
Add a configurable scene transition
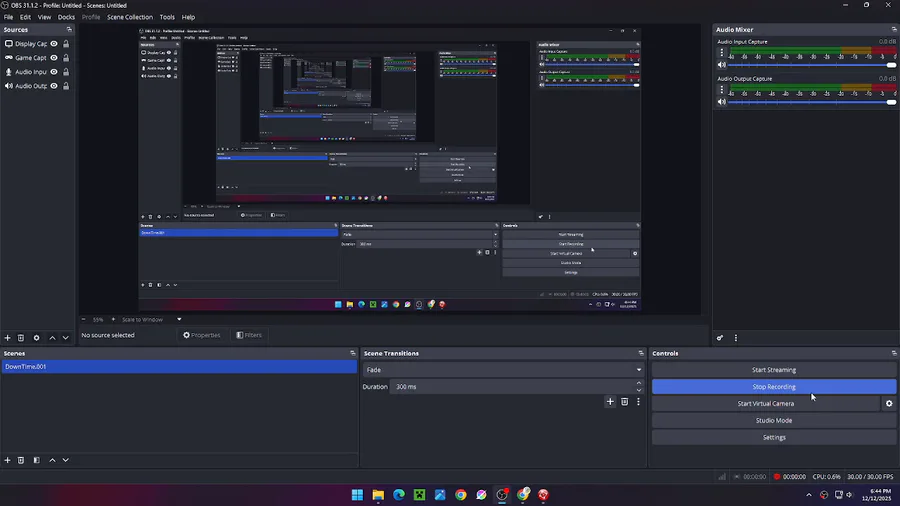tap(610, 402)
